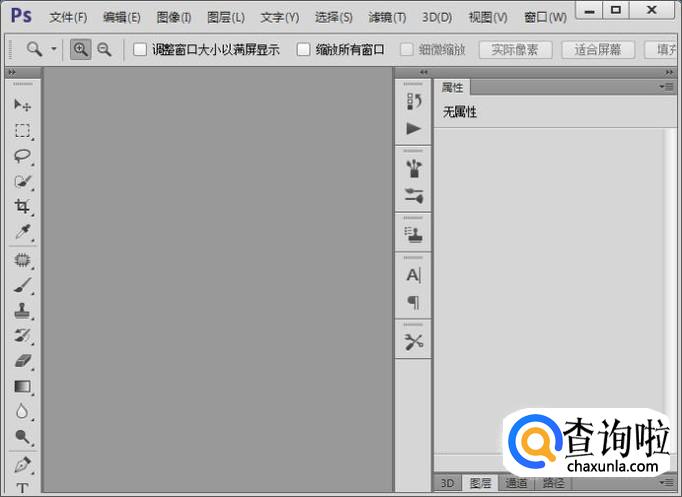Expand the toolbox with double-arrow

point(12,73)
